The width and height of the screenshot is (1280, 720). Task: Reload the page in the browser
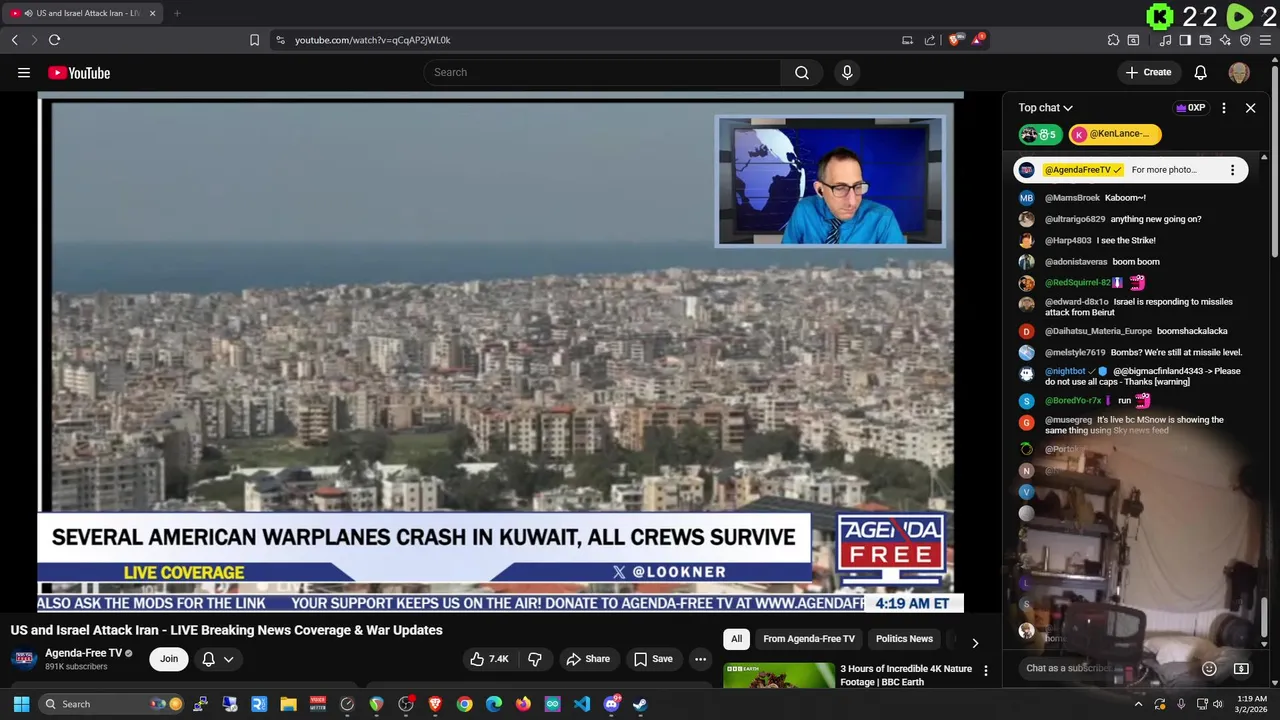click(x=54, y=40)
